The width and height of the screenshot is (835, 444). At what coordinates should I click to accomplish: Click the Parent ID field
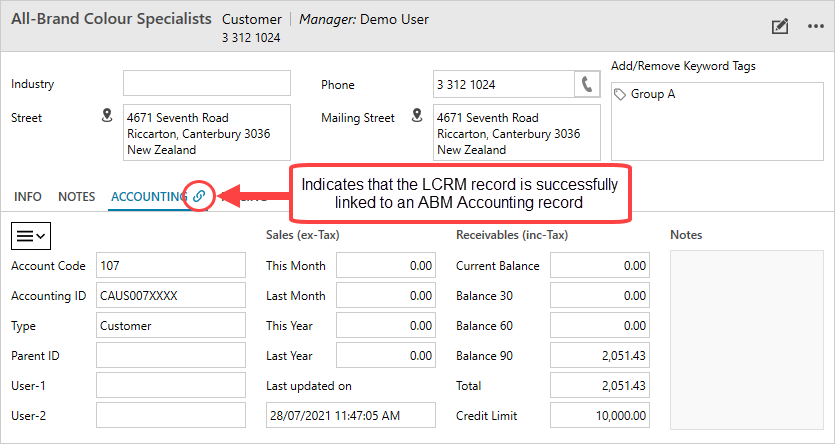[170, 355]
